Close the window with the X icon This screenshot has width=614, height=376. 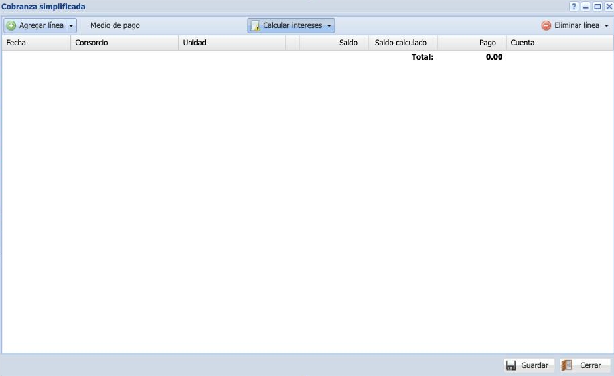pos(609,6)
